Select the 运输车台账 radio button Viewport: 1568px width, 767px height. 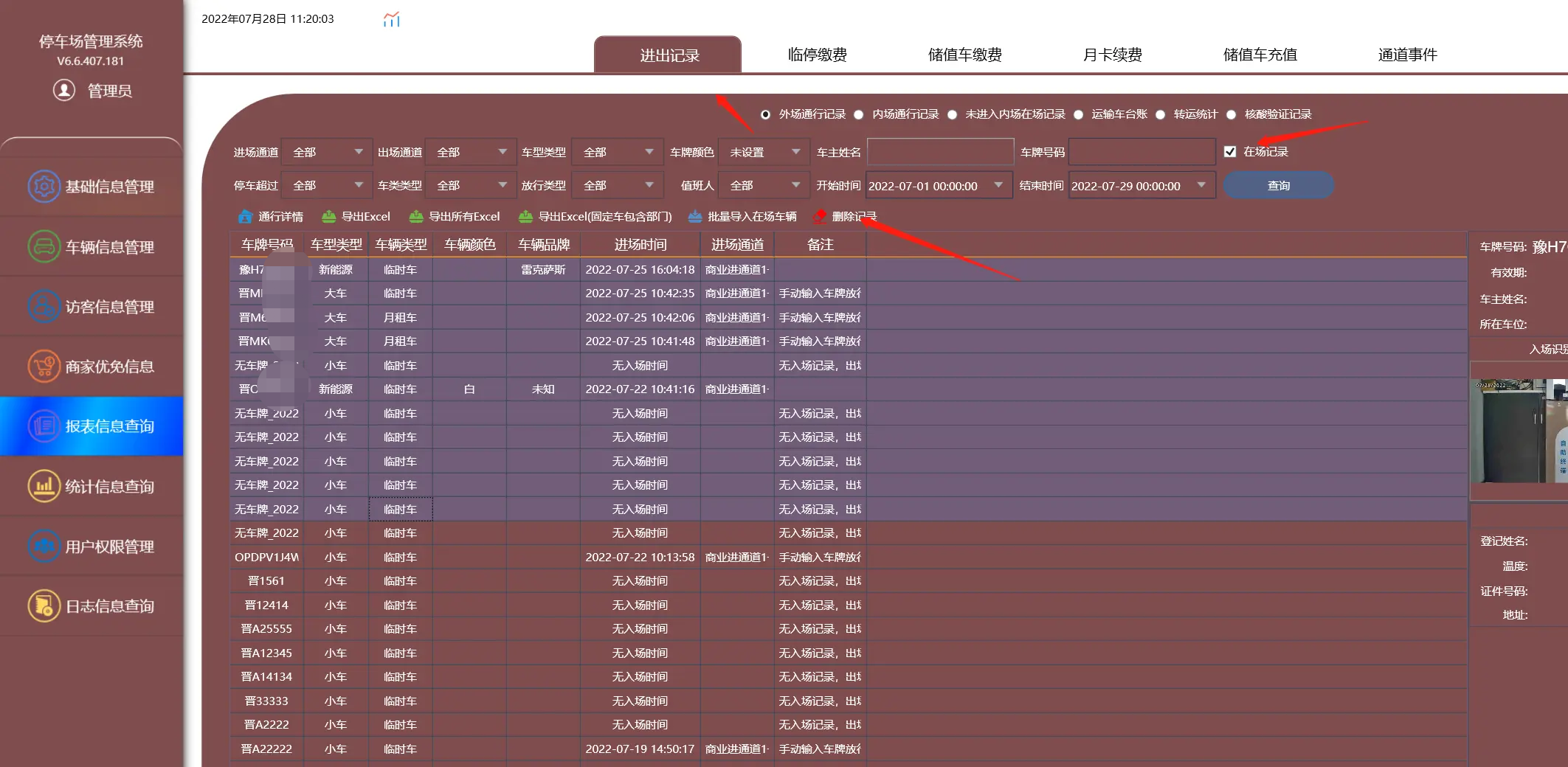(1078, 114)
